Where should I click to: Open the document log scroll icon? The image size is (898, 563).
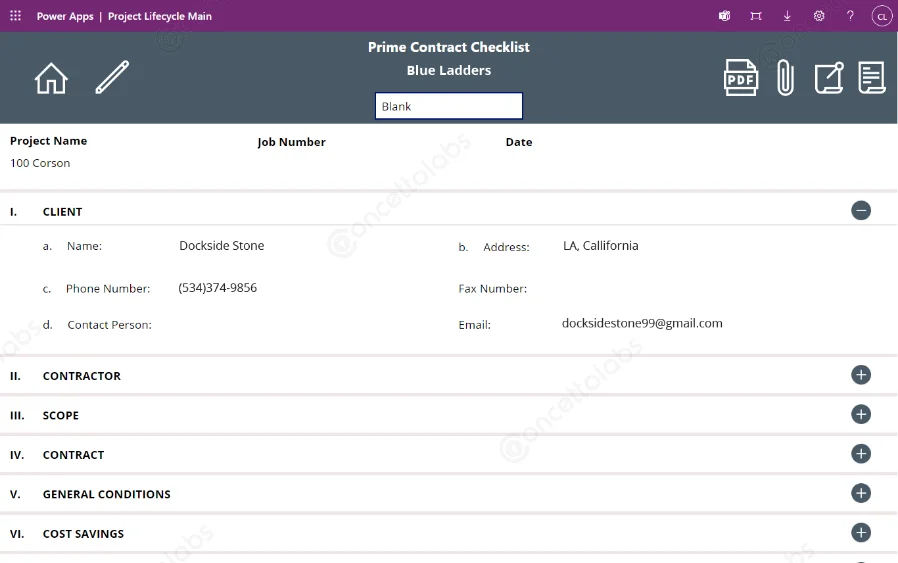point(872,78)
